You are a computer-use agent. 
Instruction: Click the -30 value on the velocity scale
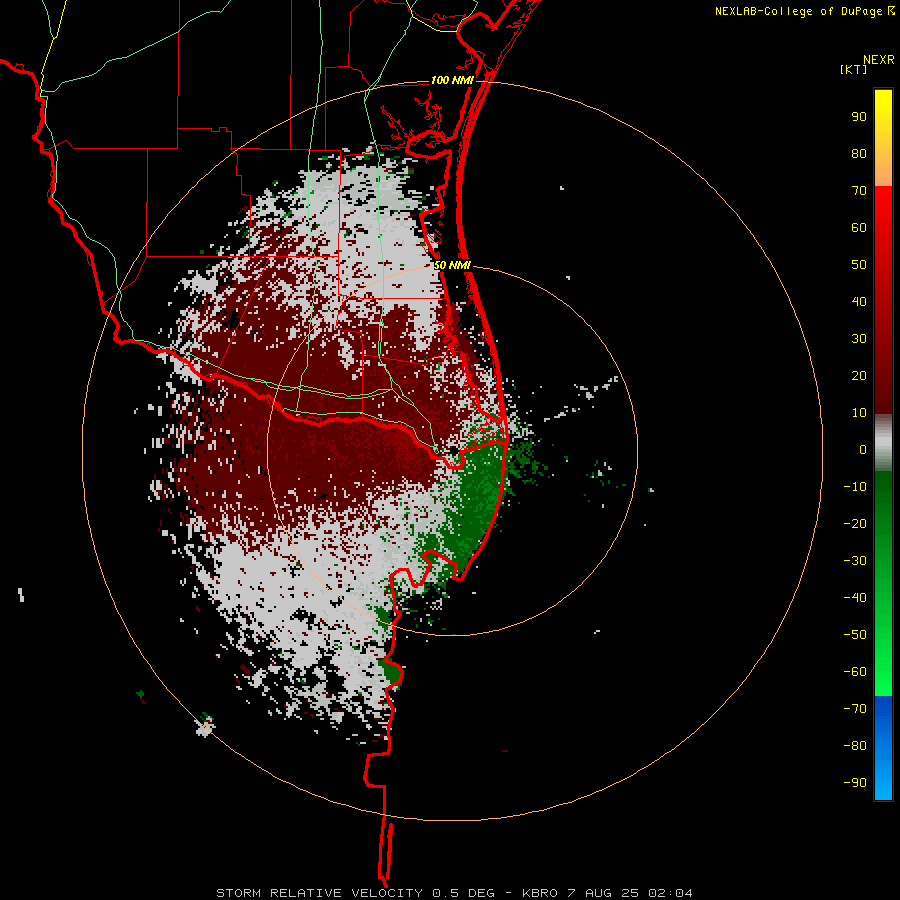point(855,561)
